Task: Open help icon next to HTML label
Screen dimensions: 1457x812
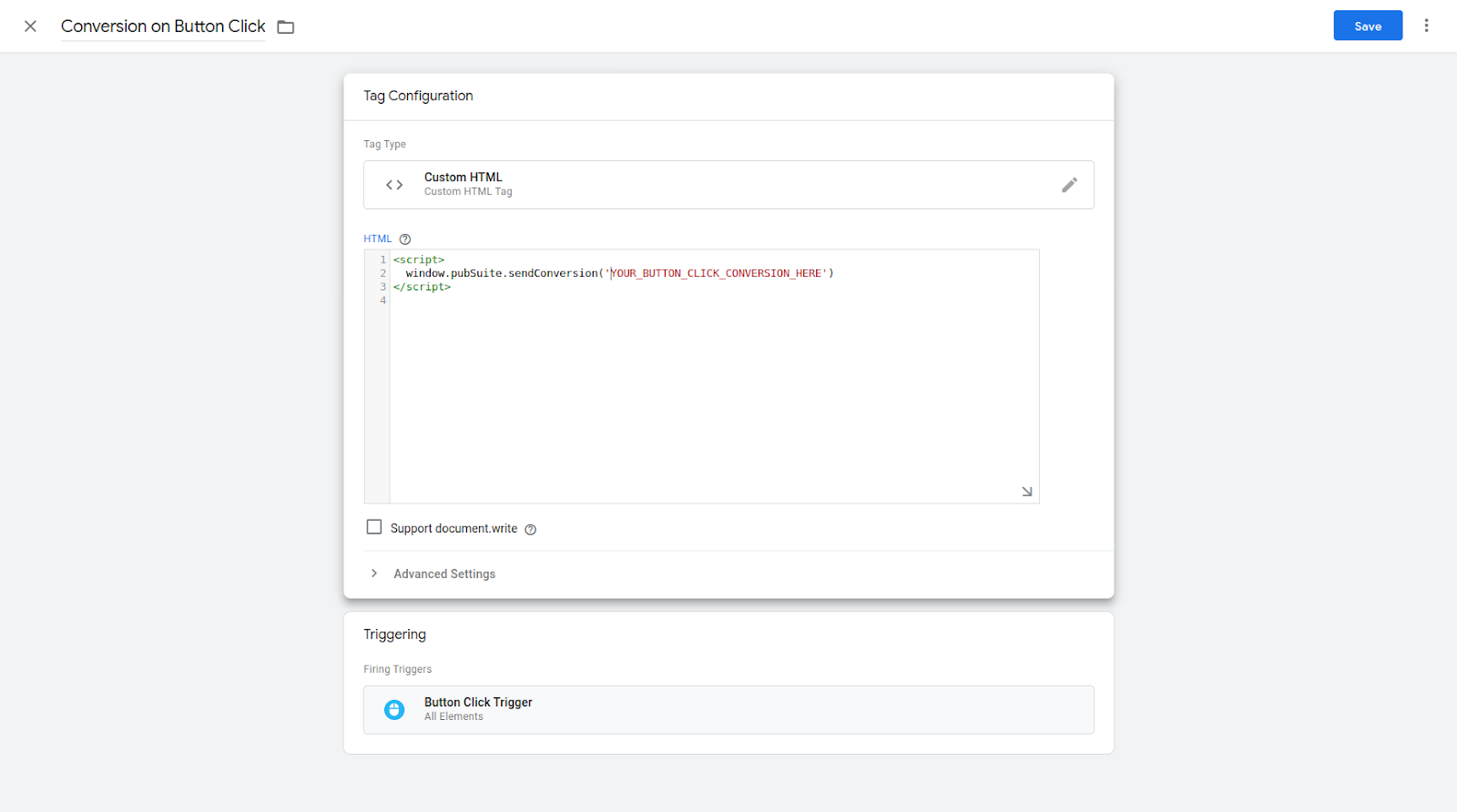Action: pos(405,239)
